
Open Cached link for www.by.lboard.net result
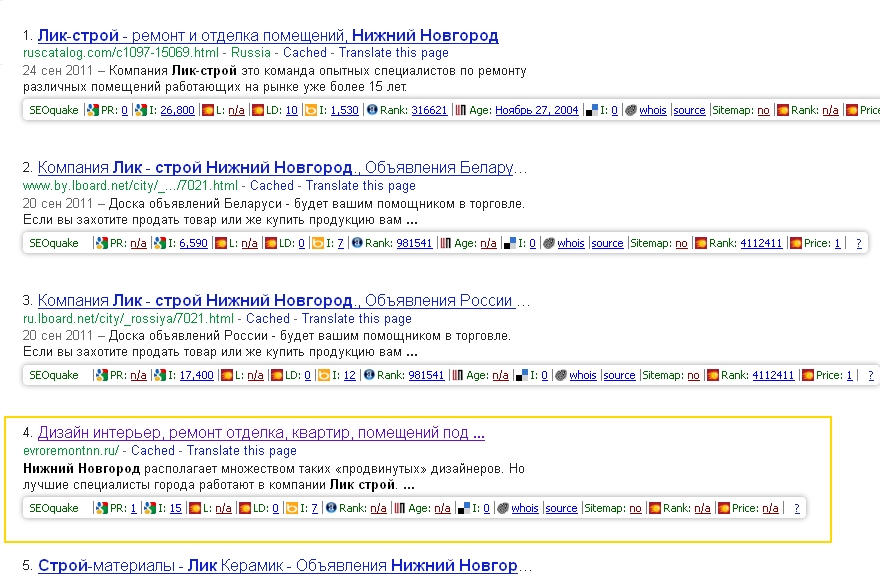[x=272, y=186]
